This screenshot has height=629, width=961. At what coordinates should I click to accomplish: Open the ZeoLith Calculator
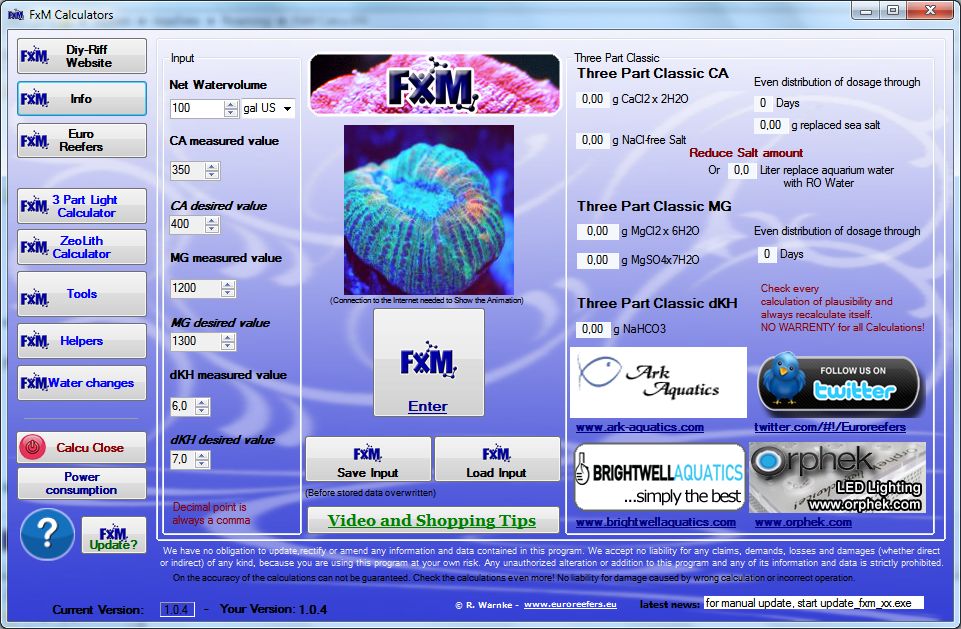tap(82, 247)
